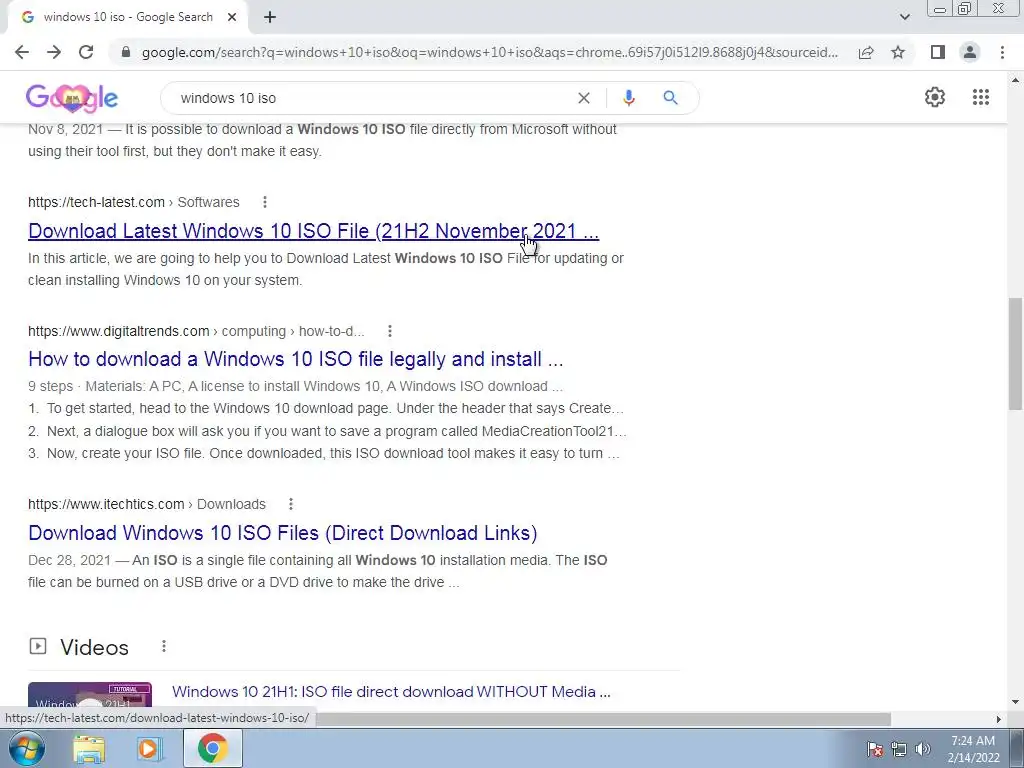The height and width of the screenshot is (768, 1024).
Task: Open network status tray icon
Action: pos(899,749)
